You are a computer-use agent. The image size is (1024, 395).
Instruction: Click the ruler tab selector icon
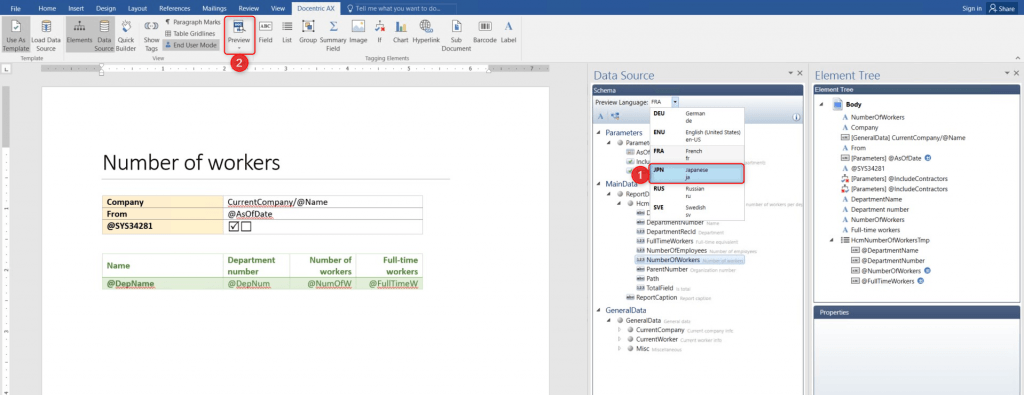pyautogui.click(x=7, y=69)
